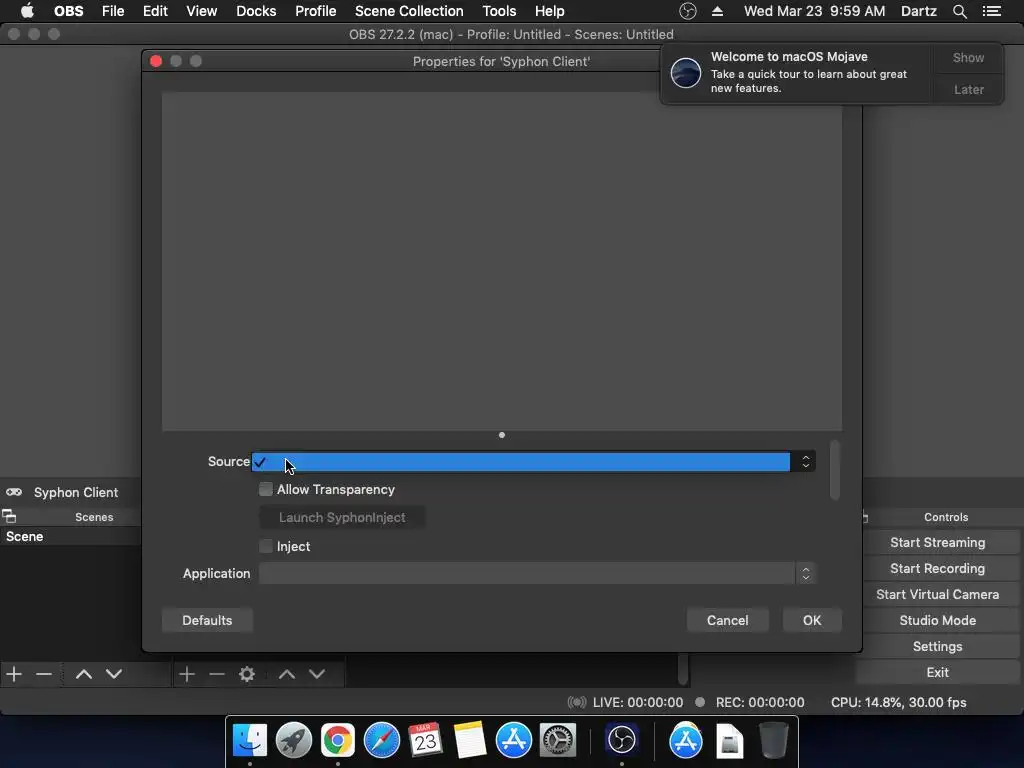Move source up with arrow icon
The height and width of the screenshot is (768, 1024).
(287, 673)
